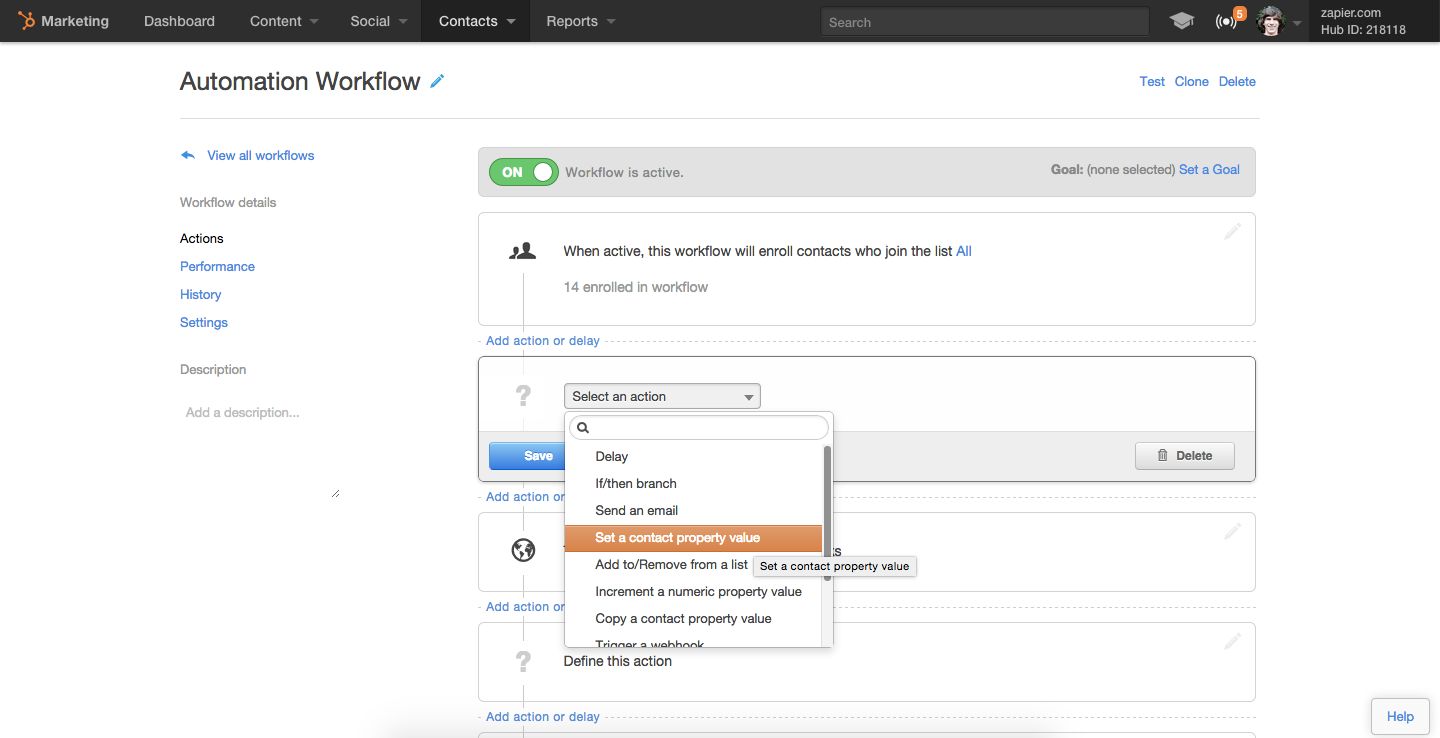Edit the enrollment trigger with its pencil icon
Viewport: 1440px width, 738px height.
(x=1232, y=231)
